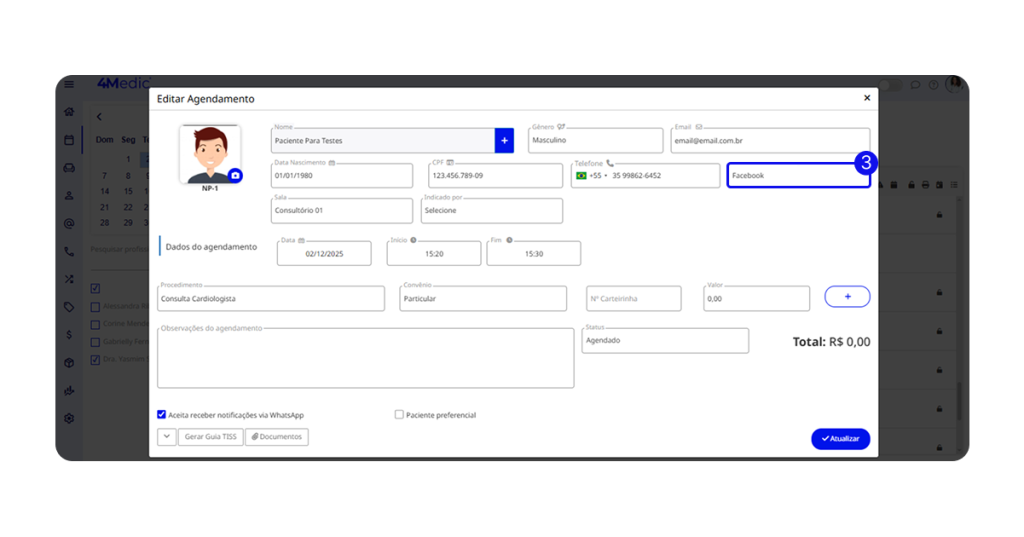Close the Editar Agendamento dialog
The height and width of the screenshot is (537, 1024).
coord(866,99)
